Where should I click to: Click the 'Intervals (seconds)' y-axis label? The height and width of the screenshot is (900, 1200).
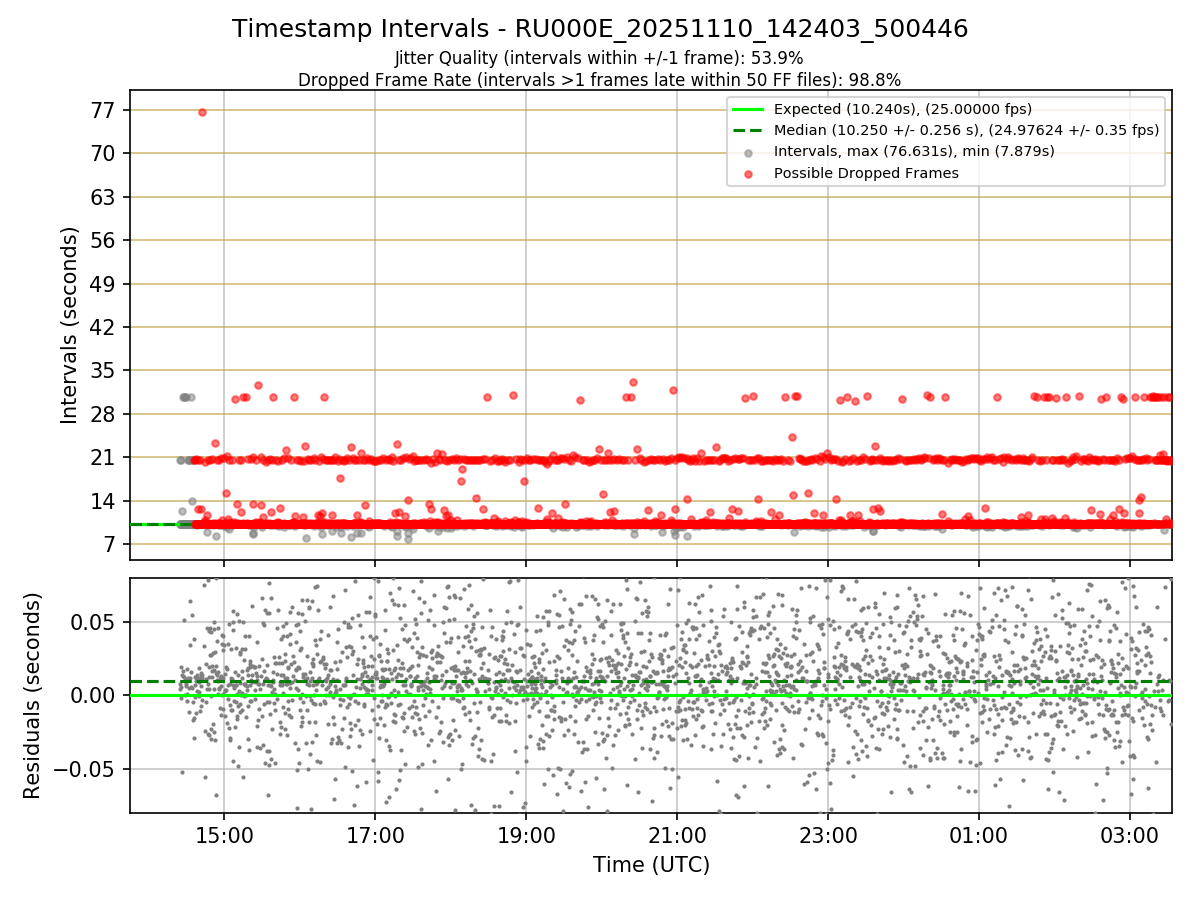69,324
